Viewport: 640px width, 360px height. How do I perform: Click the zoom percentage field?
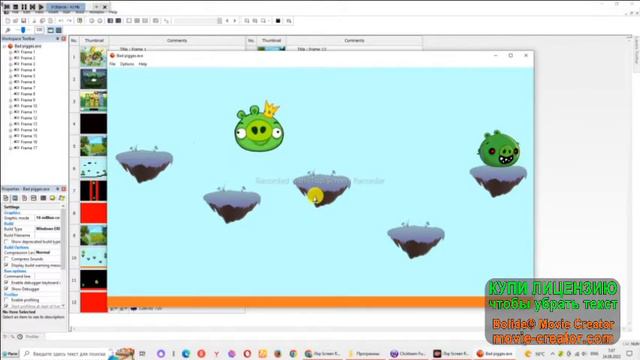coord(39,30)
